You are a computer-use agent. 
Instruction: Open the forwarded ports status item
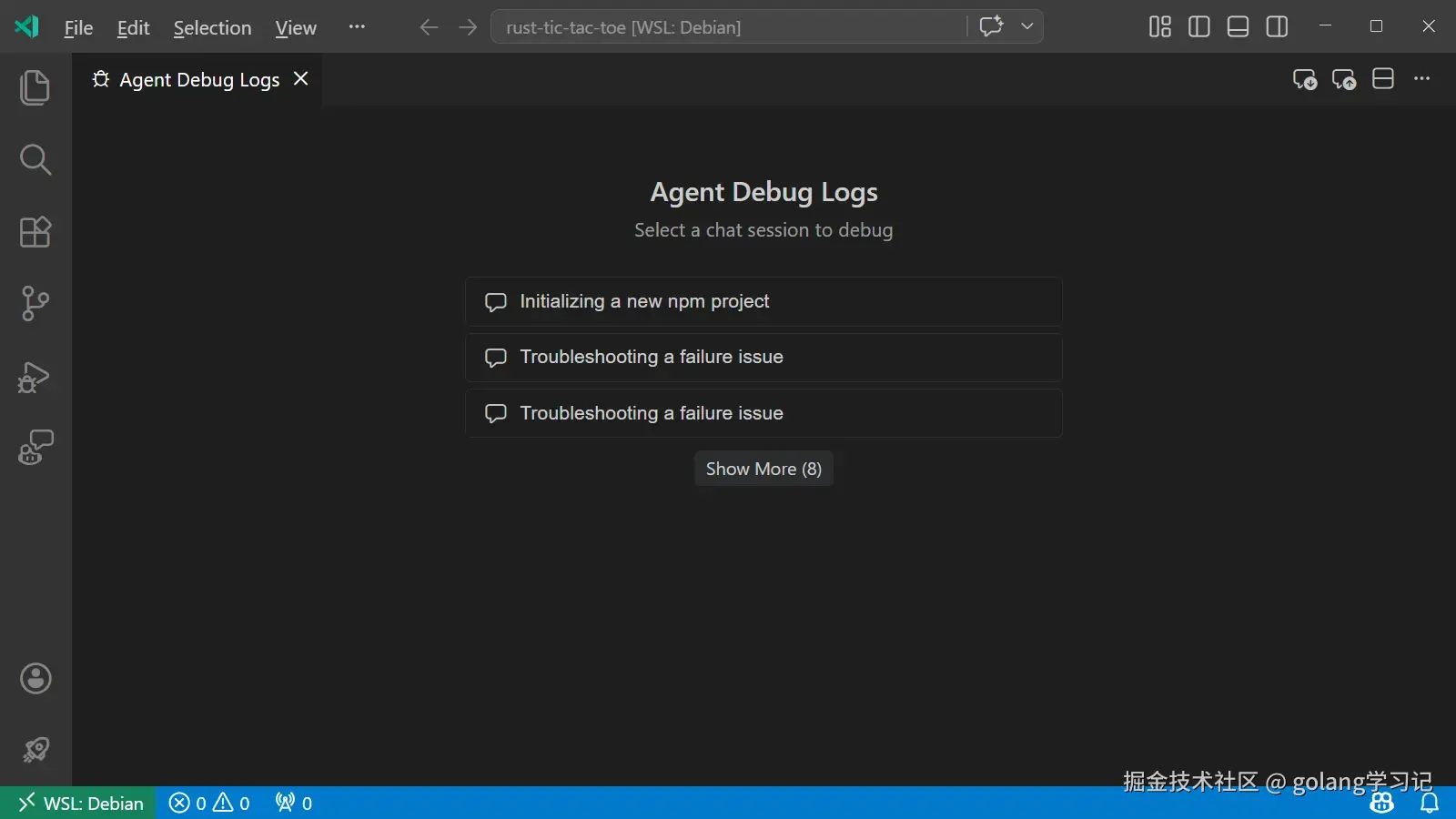294,803
